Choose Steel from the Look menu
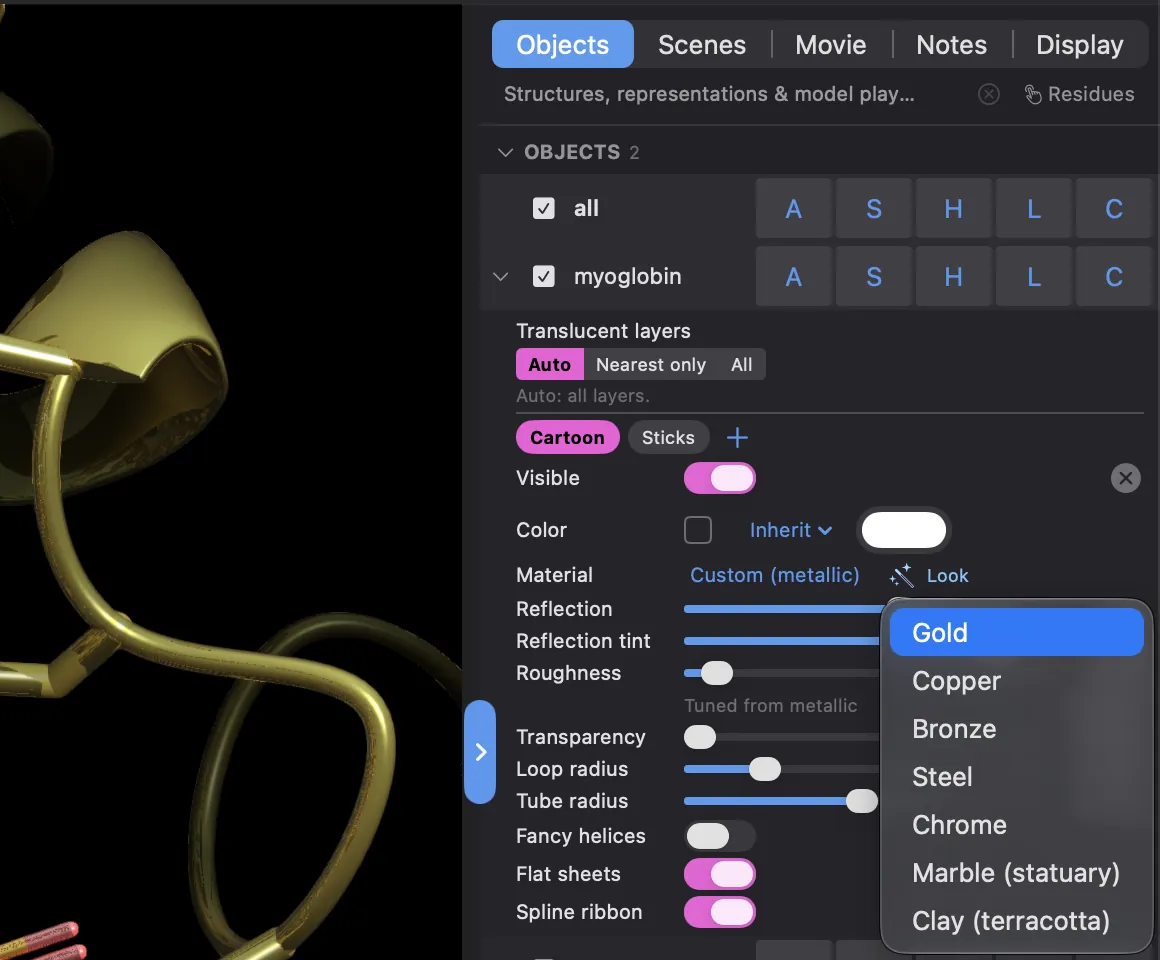Viewport: 1160px width, 960px height. click(x=1016, y=777)
